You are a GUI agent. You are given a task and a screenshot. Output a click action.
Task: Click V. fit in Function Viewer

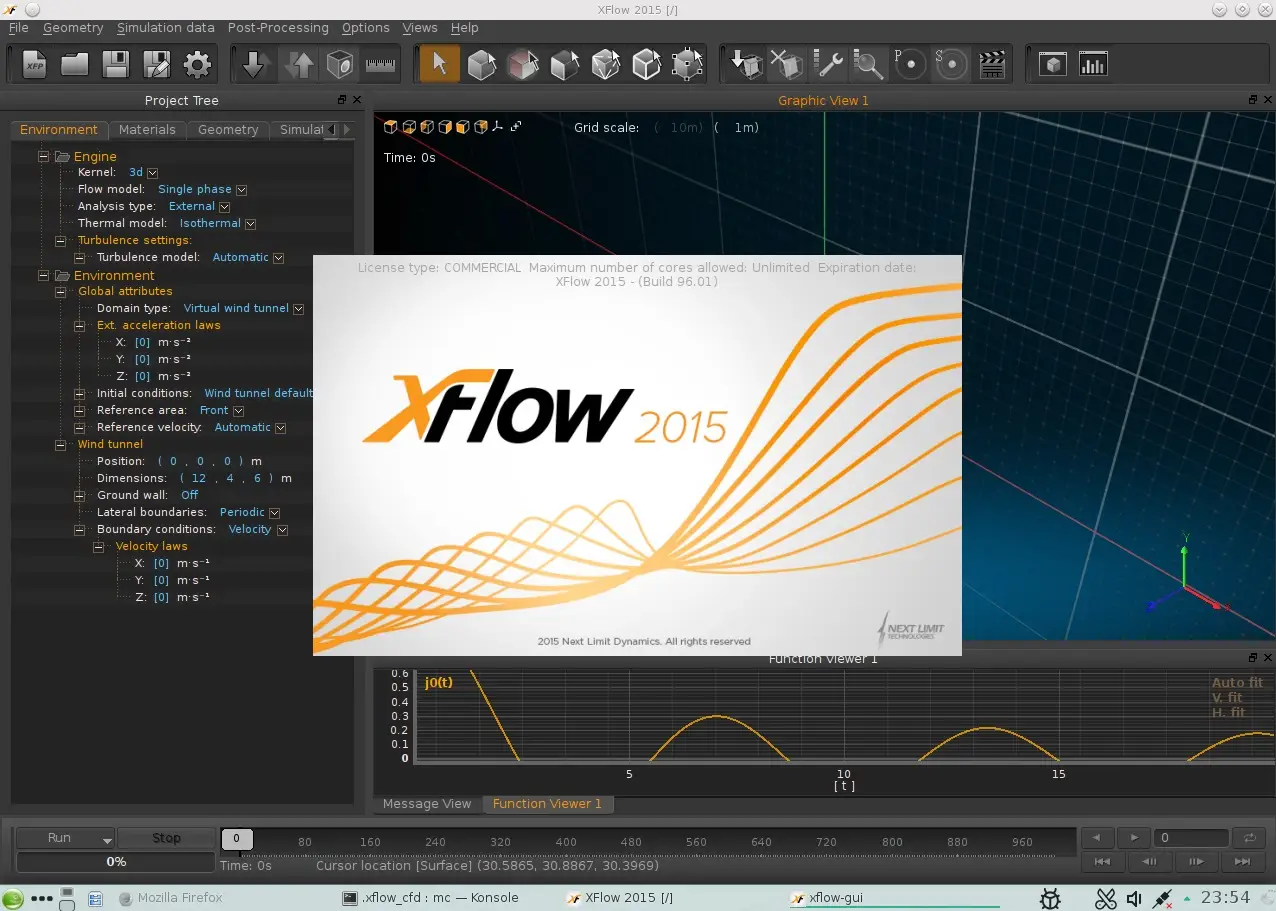click(1227, 698)
